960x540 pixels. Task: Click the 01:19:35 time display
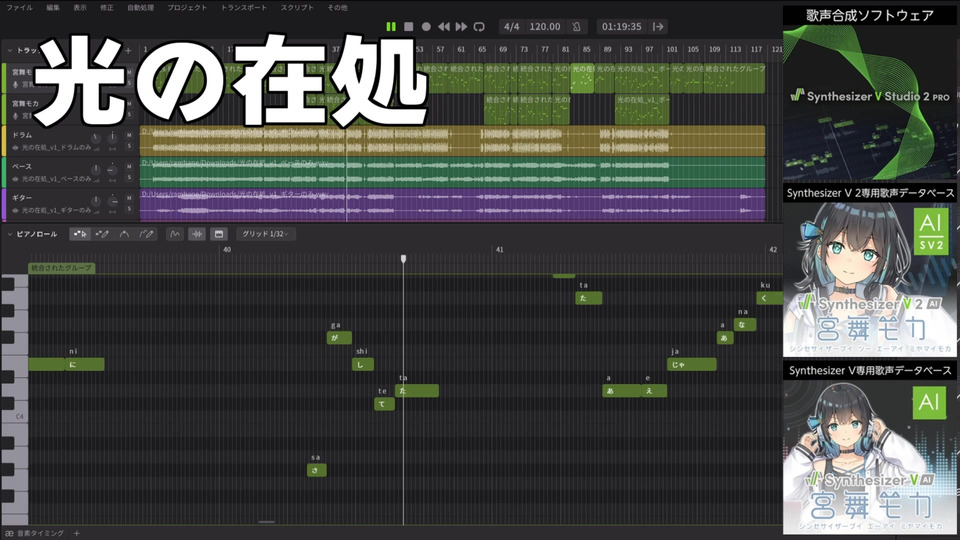click(x=621, y=26)
